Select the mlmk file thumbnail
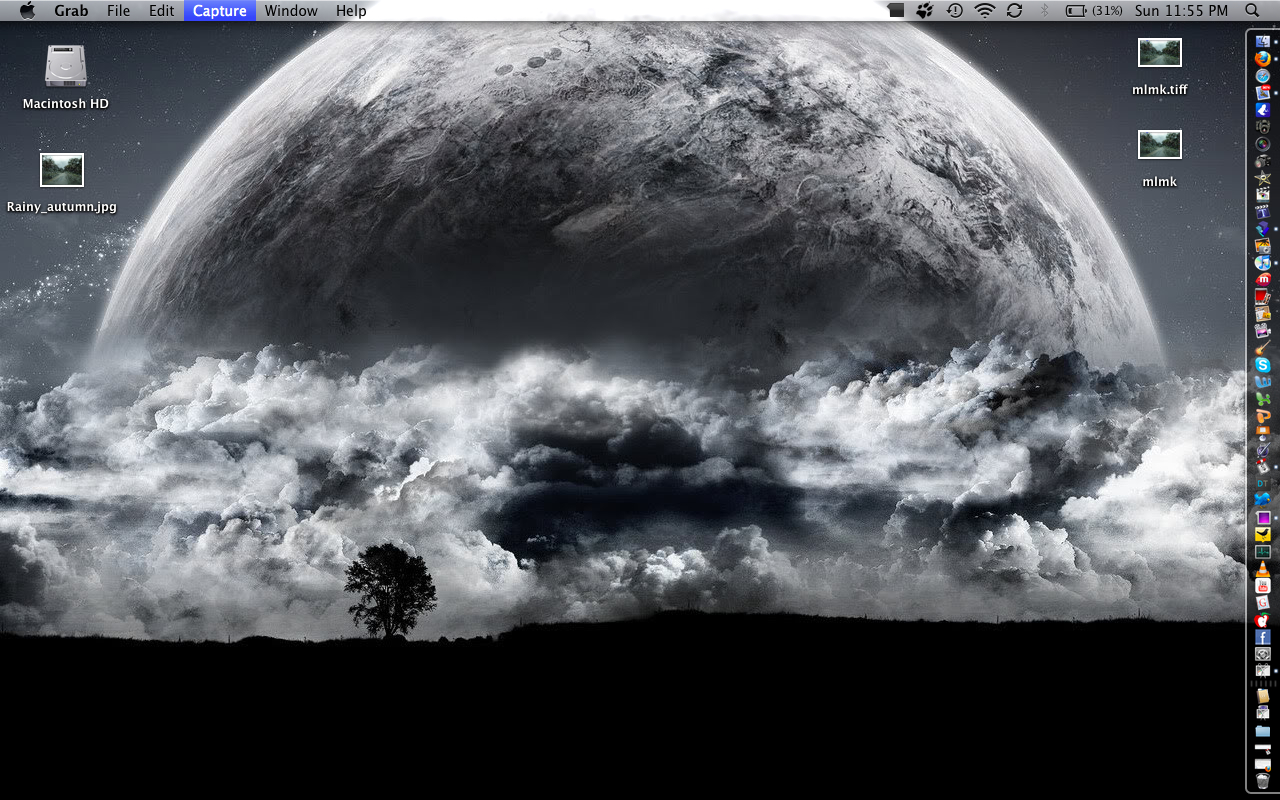1280x800 pixels. click(1160, 144)
